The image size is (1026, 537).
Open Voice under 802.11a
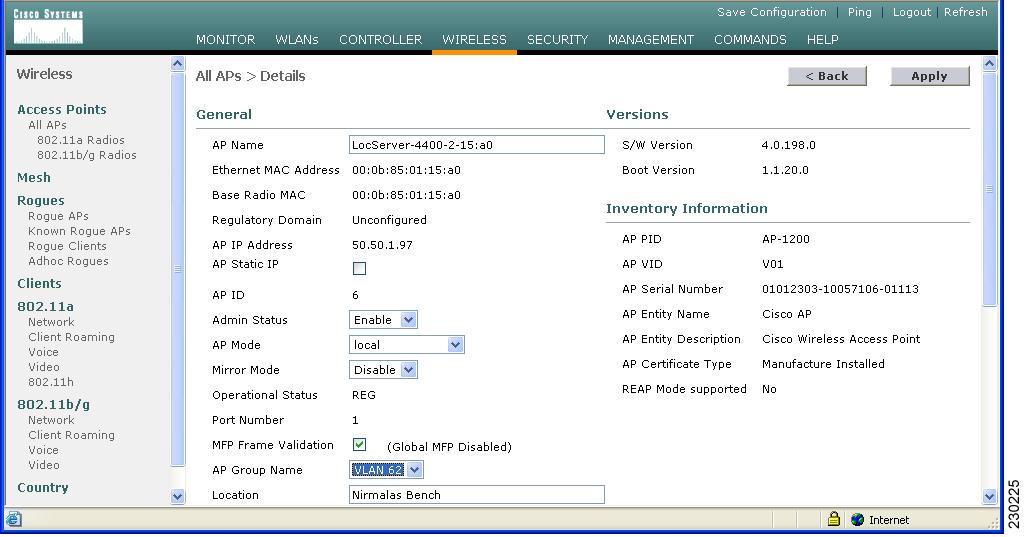point(43,352)
